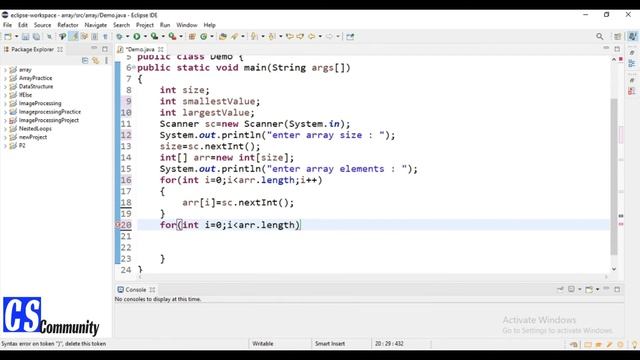Open the Project menu
Image resolution: width=640 pixels, height=360 pixels.
tap(145, 25)
